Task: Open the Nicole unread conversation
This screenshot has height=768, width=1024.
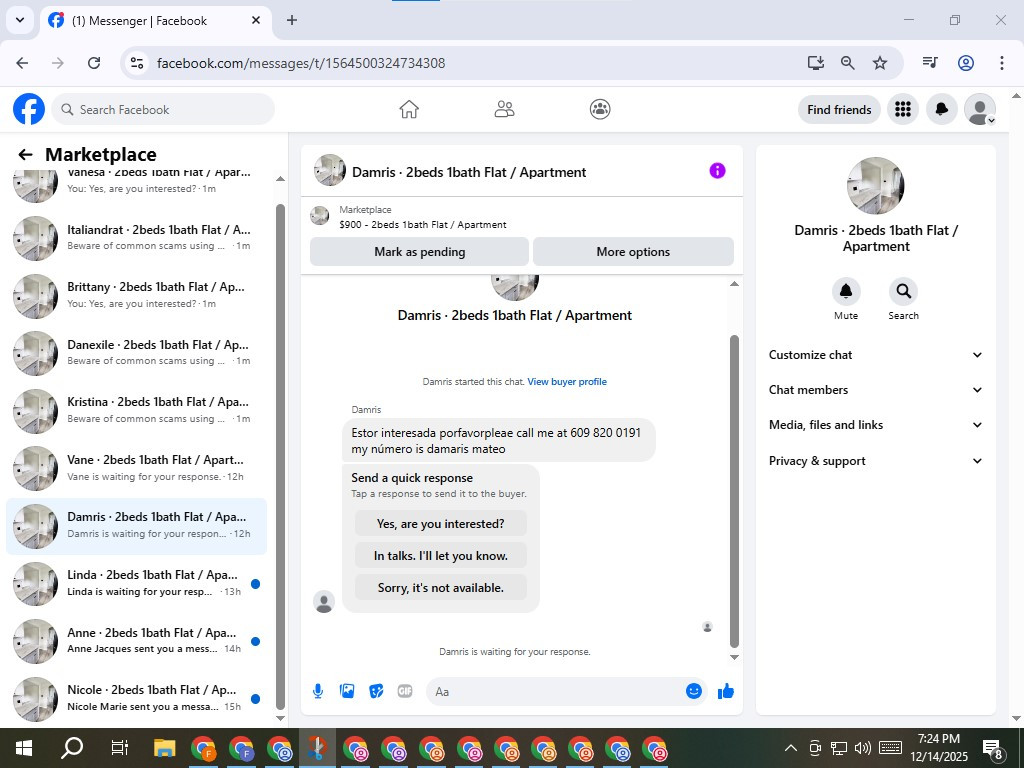Action: pyautogui.click(x=136, y=698)
